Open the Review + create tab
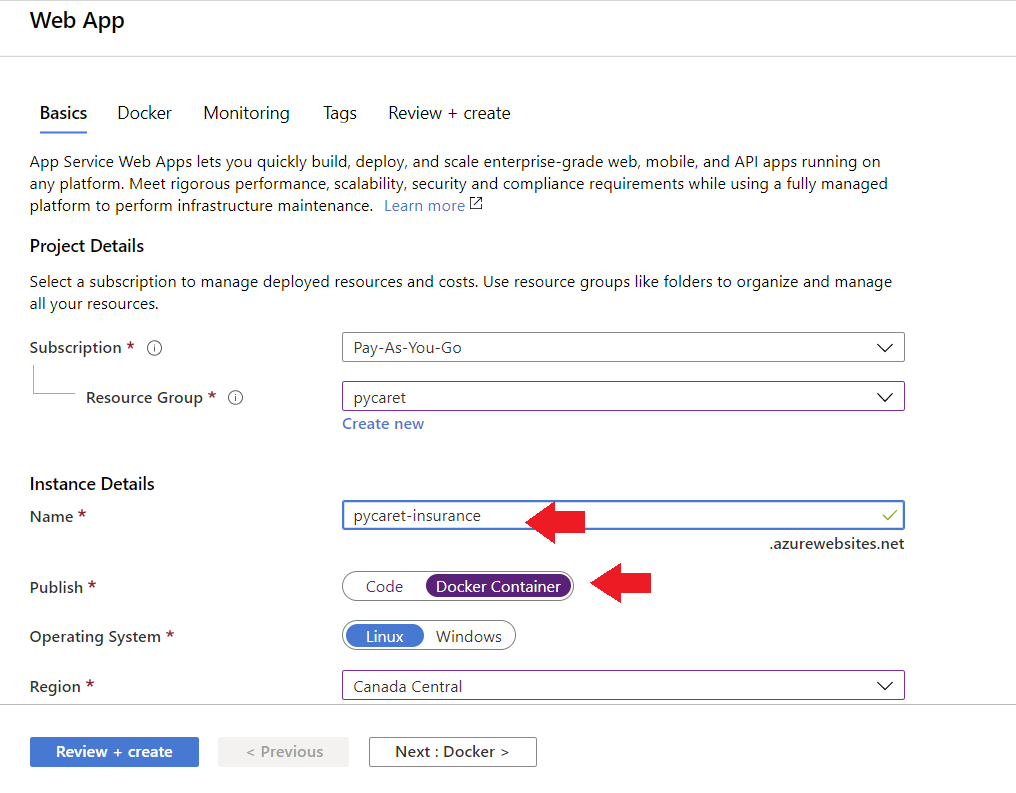 tap(449, 113)
